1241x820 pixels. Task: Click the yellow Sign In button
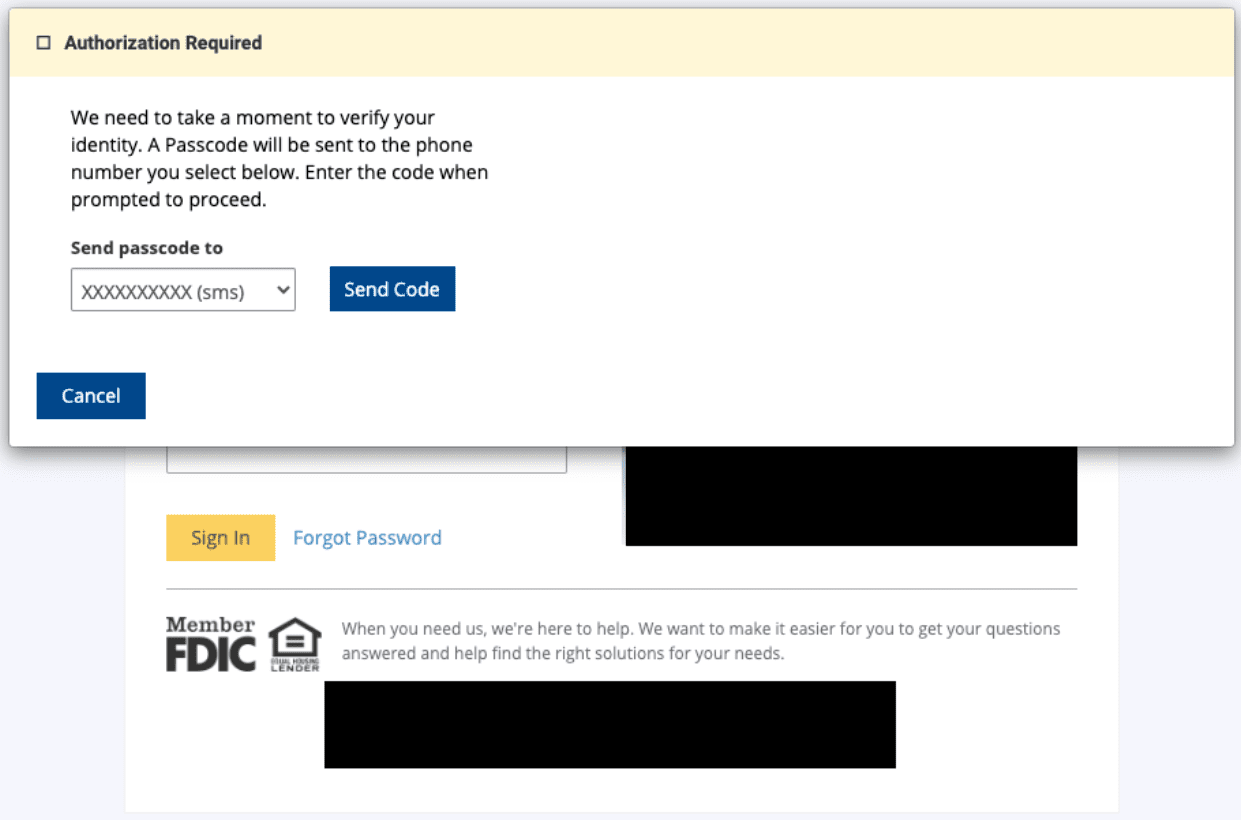tap(220, 538)
